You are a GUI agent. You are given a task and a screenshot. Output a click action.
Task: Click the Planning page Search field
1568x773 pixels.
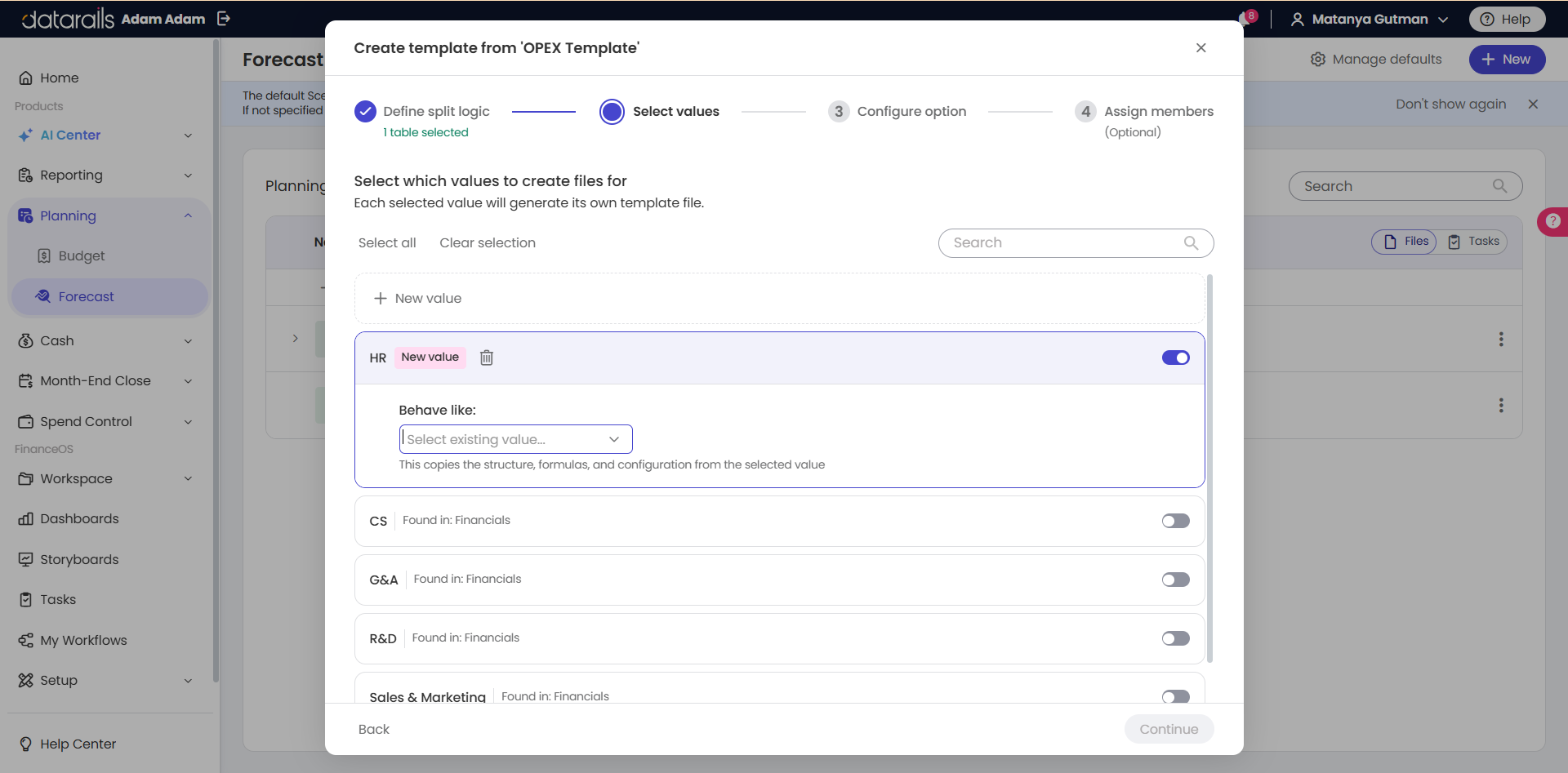pyautogui.click(x=1405, y=186)
